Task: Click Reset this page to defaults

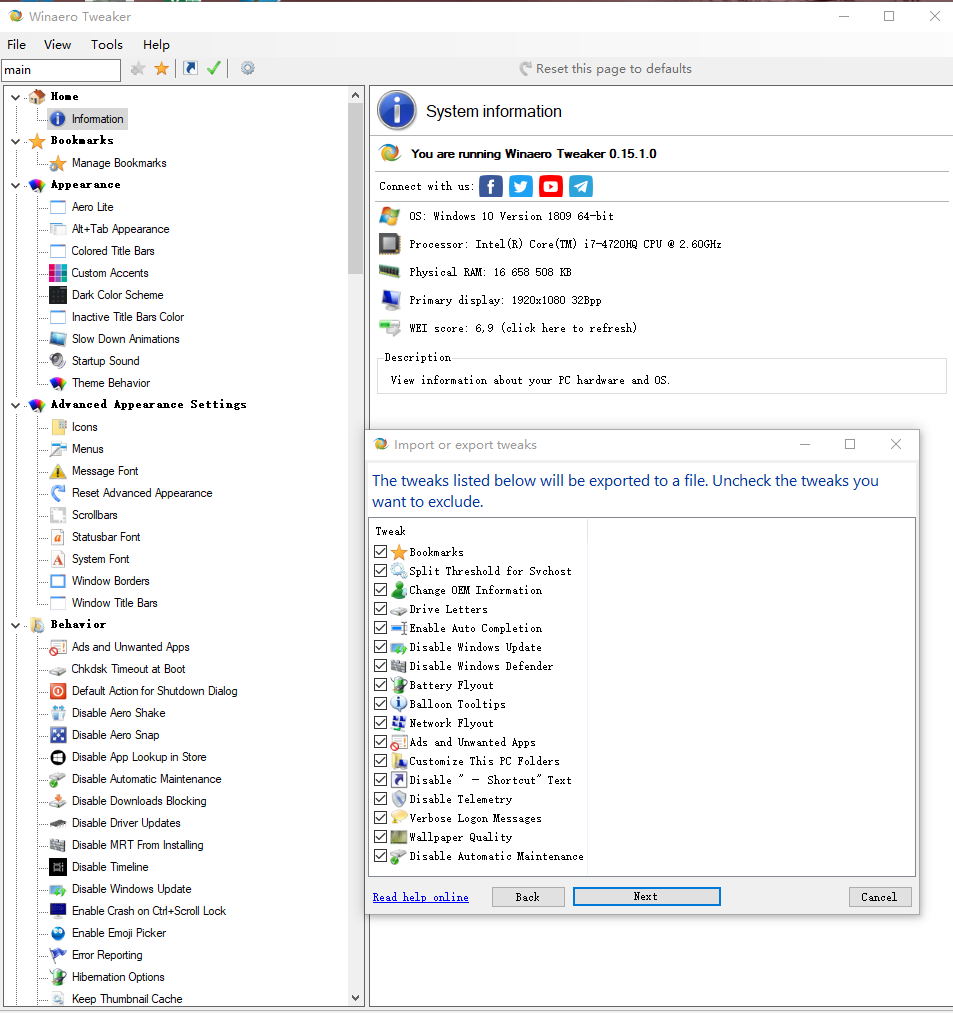Action: coord(605,68)
